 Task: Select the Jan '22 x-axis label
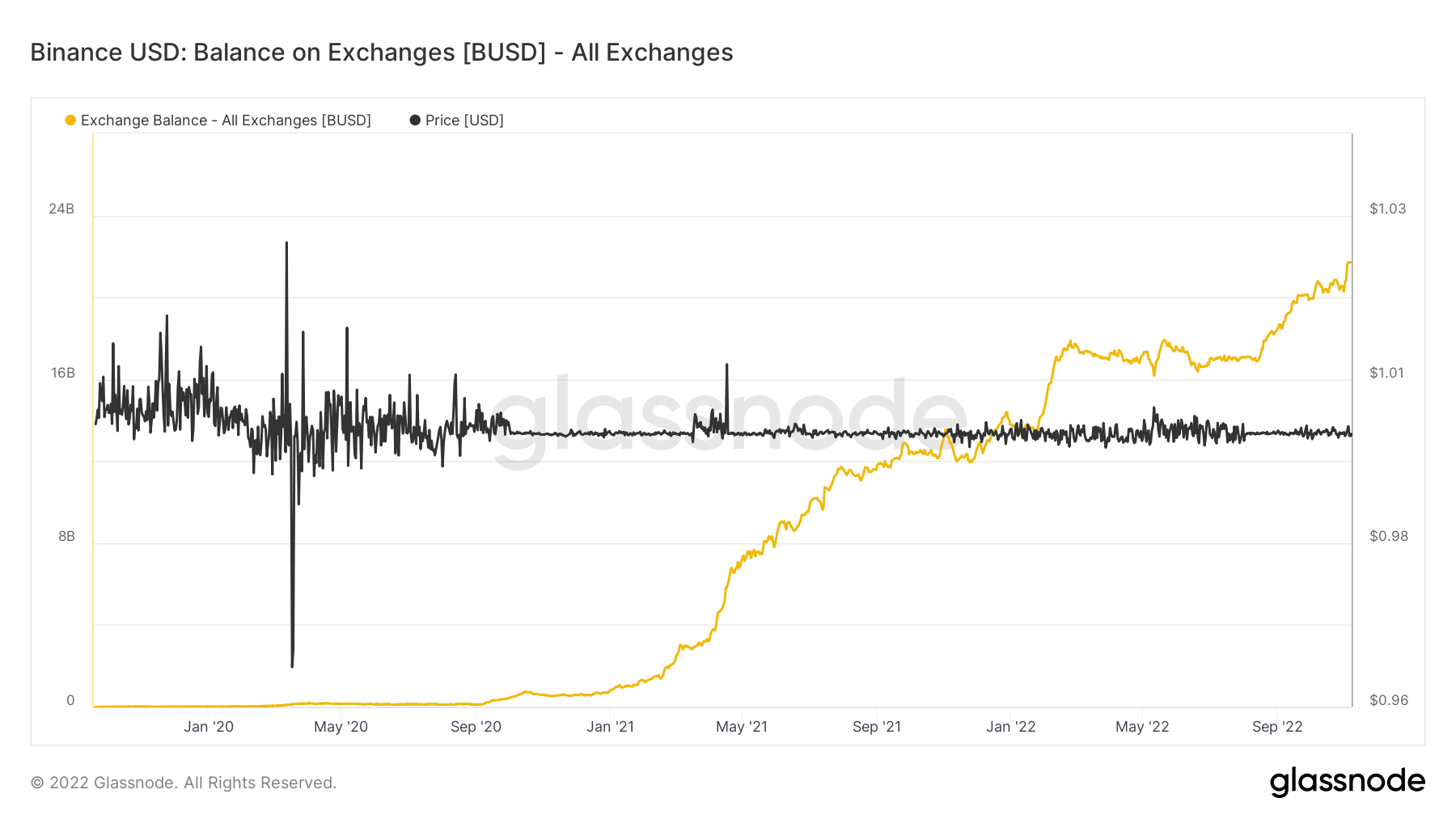tap(1011, 727)
